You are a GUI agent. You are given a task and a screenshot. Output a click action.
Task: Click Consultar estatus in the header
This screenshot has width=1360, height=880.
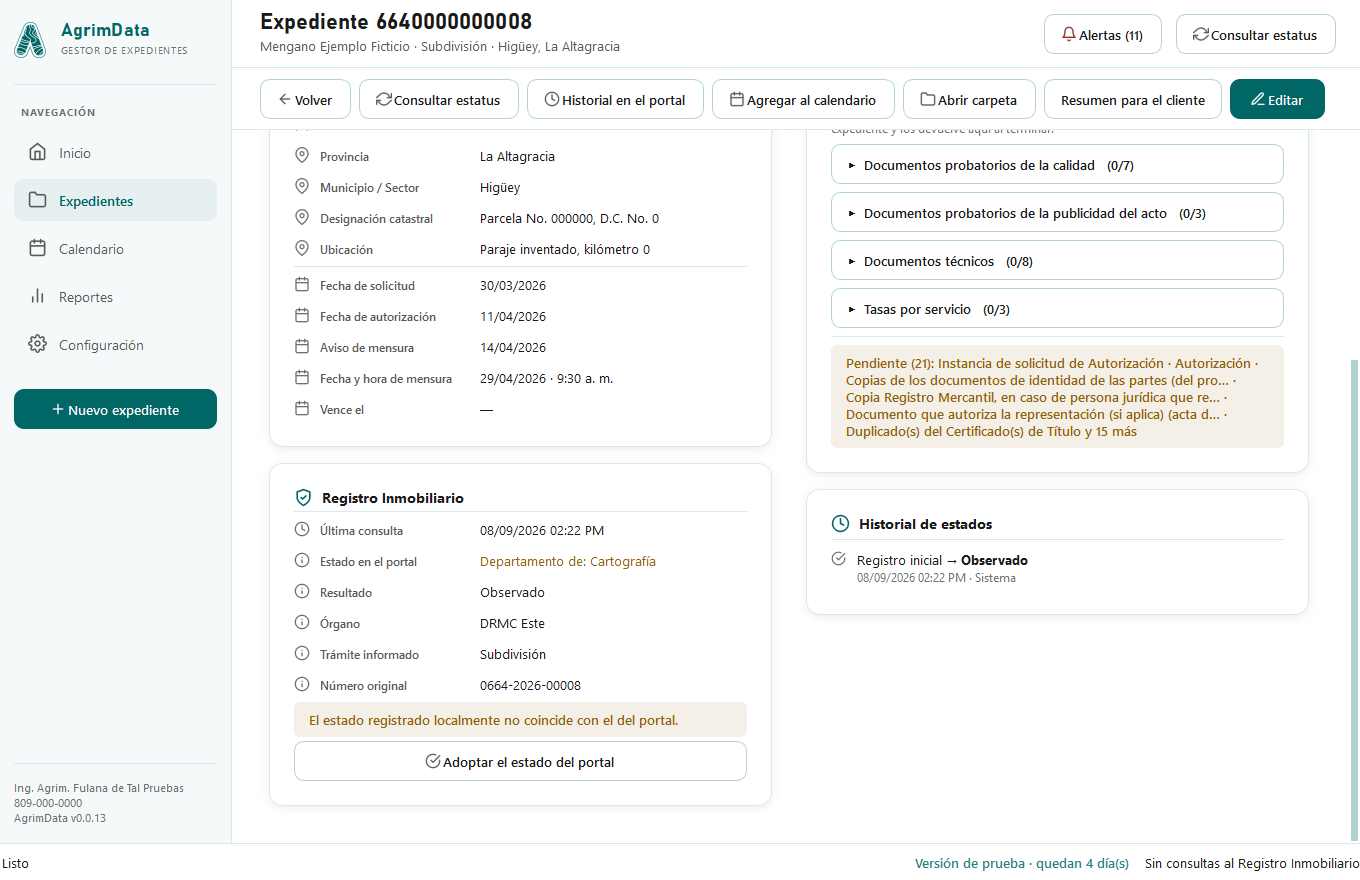[x=1255, y=34]
